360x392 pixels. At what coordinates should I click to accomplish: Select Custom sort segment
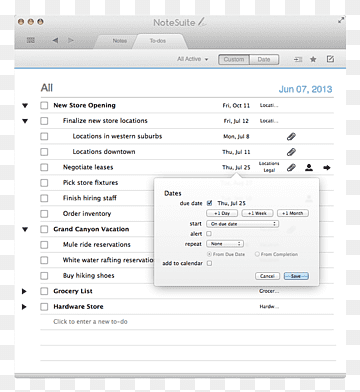click(x=234, y=59)
